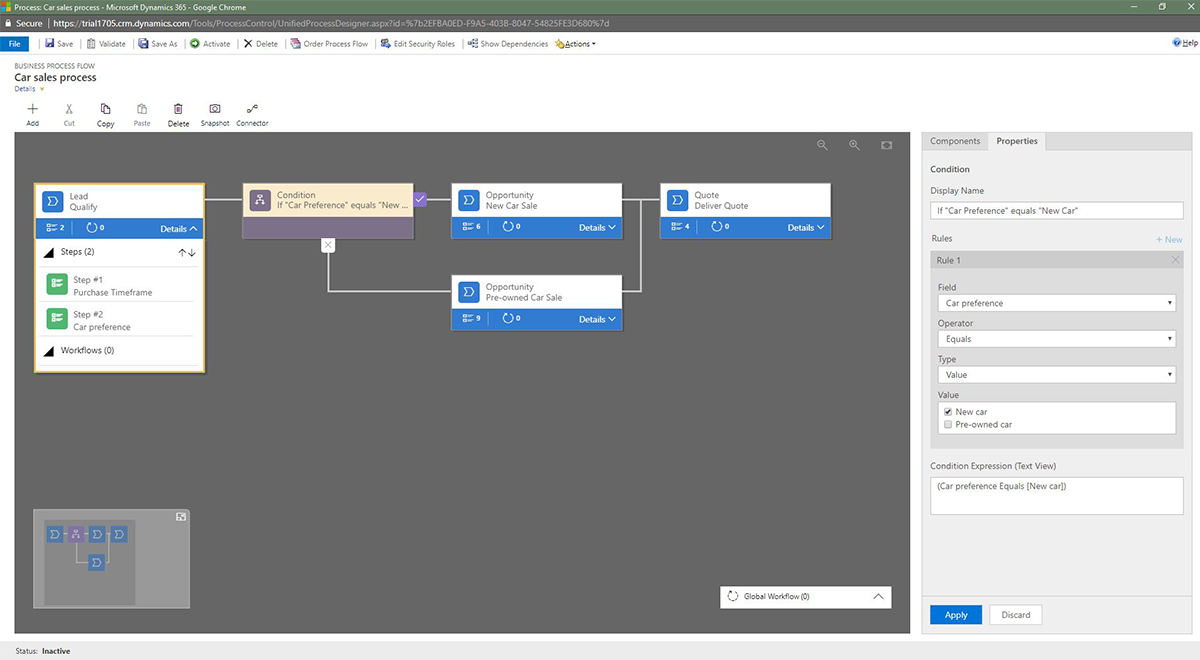
Task: Click the purple checkmark on Condition node
Action: coord(420,199)
